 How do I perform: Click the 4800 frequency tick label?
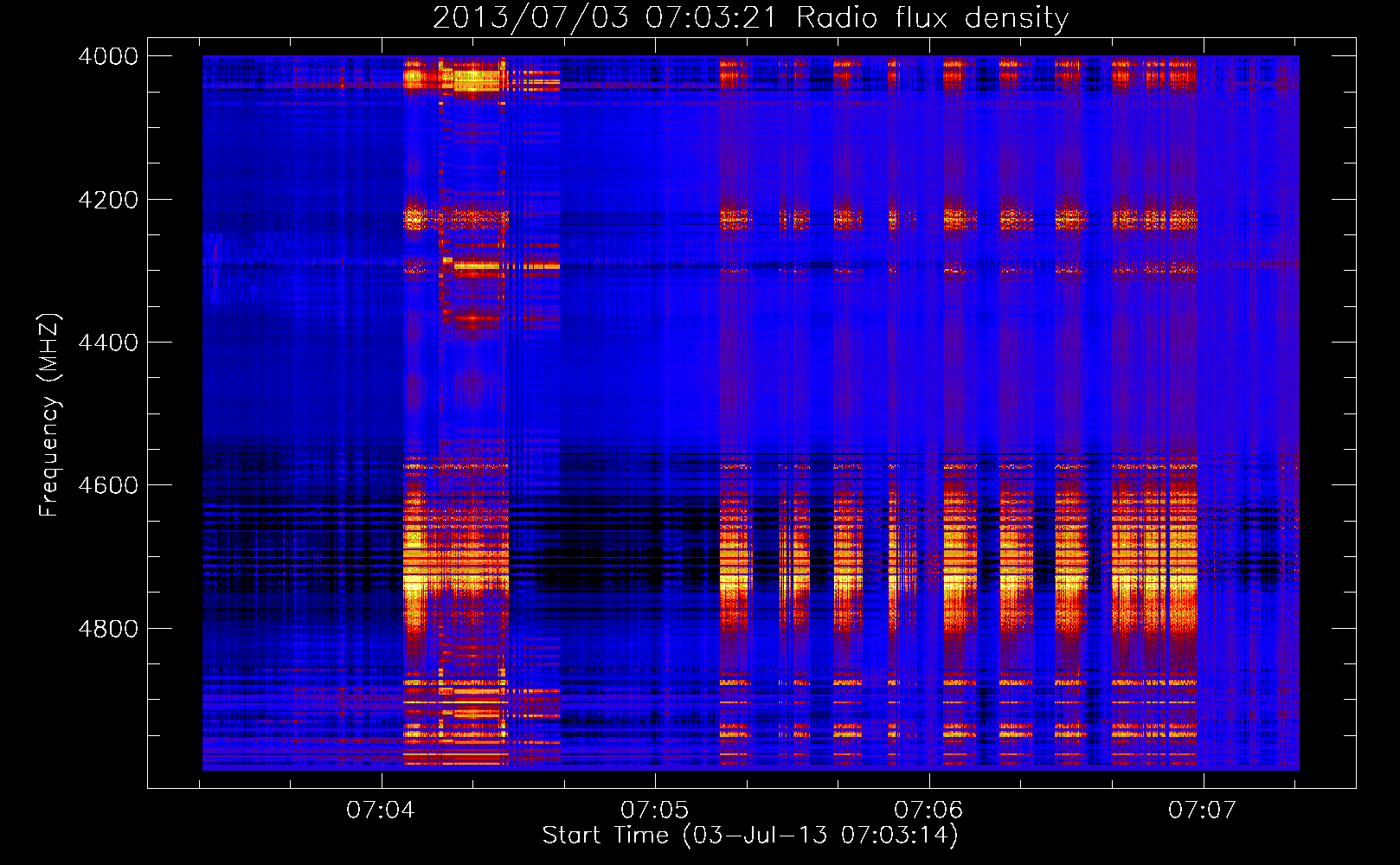(x=108, y=628)
